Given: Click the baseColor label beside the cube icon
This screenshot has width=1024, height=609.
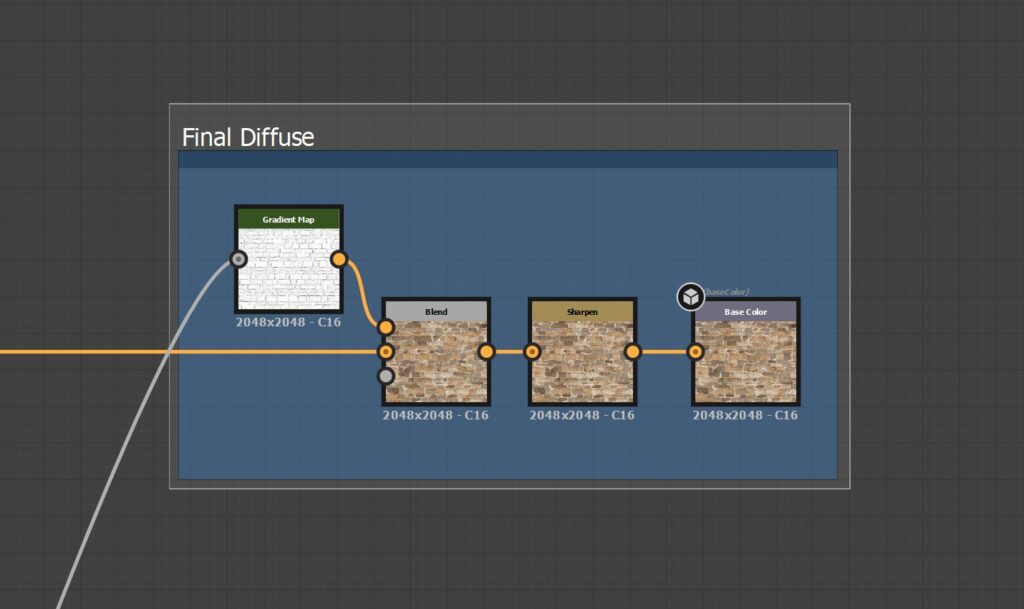Looking at the screenshot, I should [x=725, y=289].
